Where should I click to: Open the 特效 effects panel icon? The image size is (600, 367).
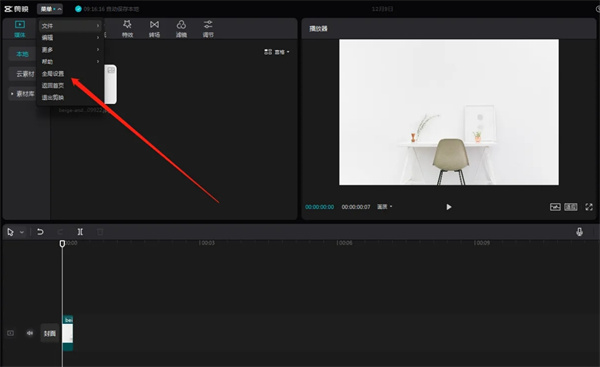click(x=127, y=29)
